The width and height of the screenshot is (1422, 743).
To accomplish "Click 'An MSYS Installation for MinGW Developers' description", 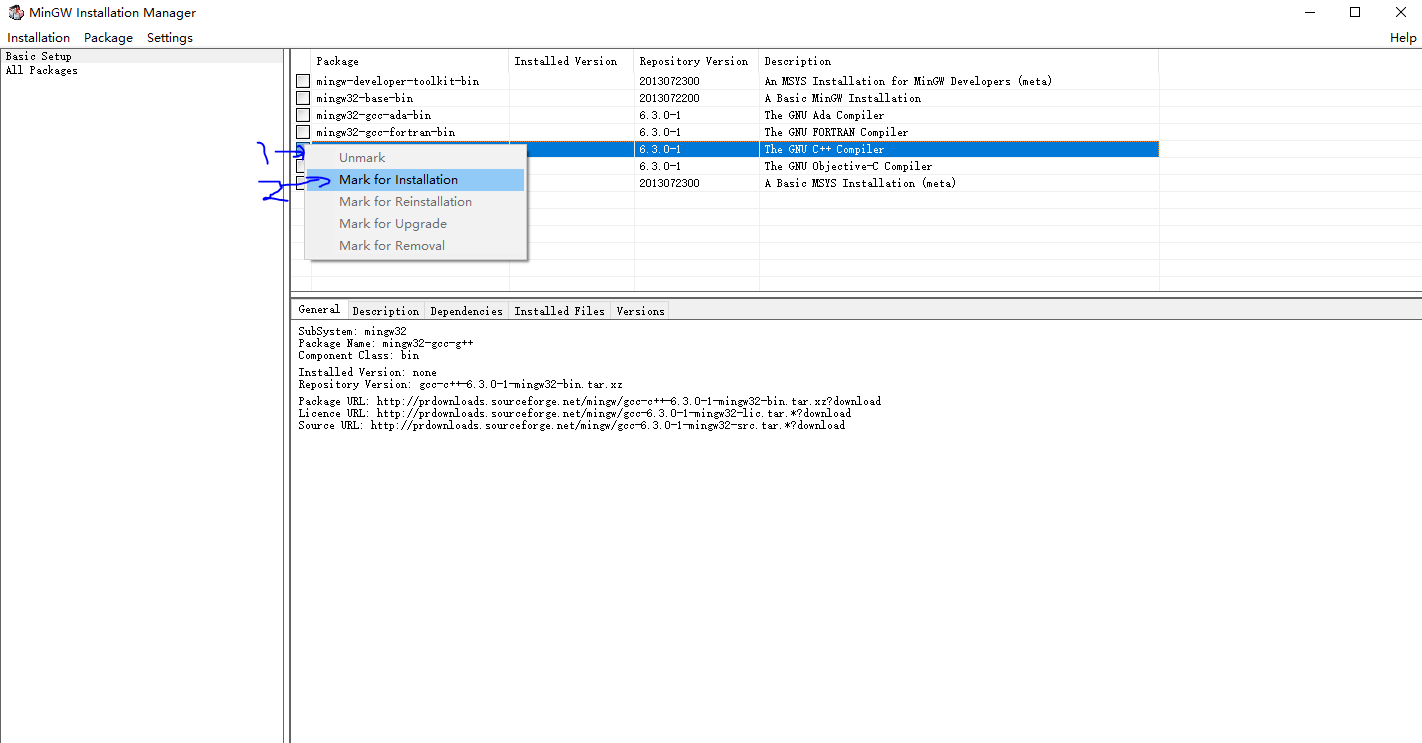I will pyautogui.click(x=908, y=81).
